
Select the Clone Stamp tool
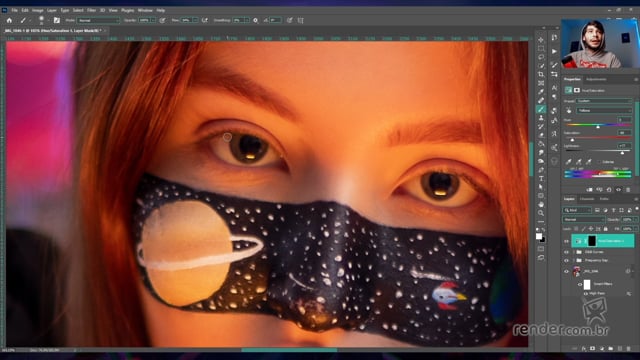click(x=541, y=118)
